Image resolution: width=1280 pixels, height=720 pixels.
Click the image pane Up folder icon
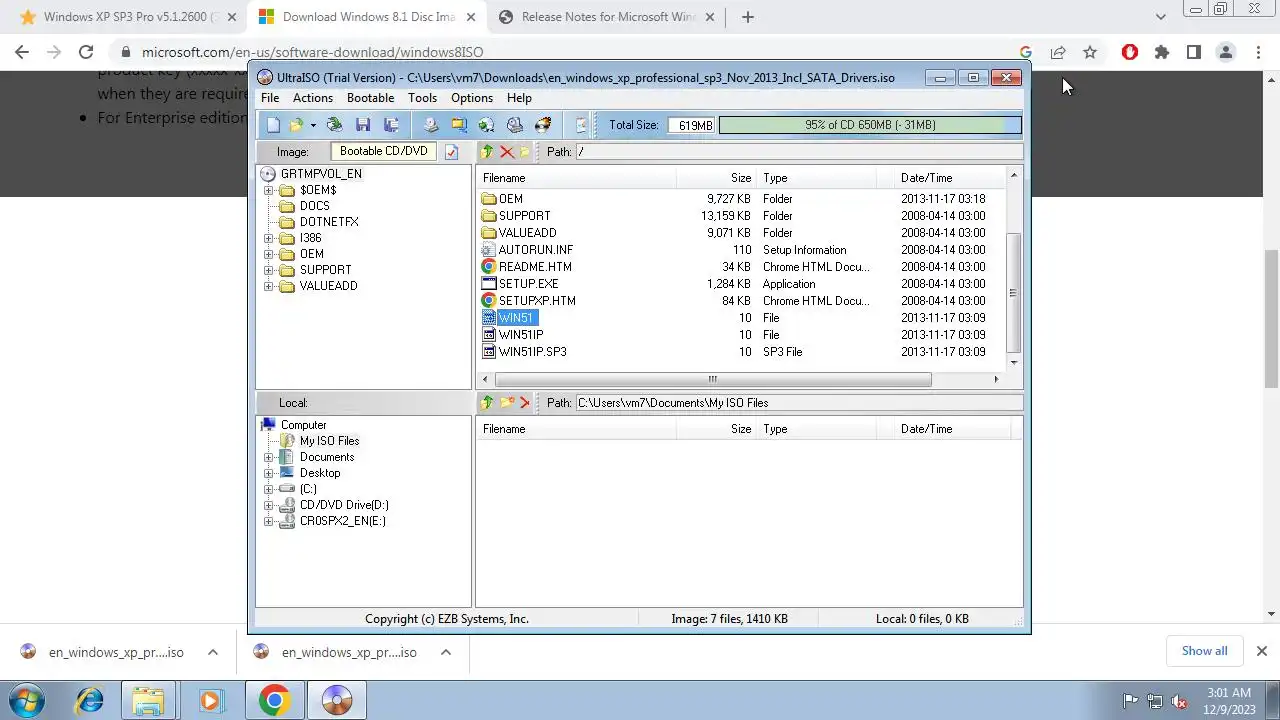tap(487, 152)
